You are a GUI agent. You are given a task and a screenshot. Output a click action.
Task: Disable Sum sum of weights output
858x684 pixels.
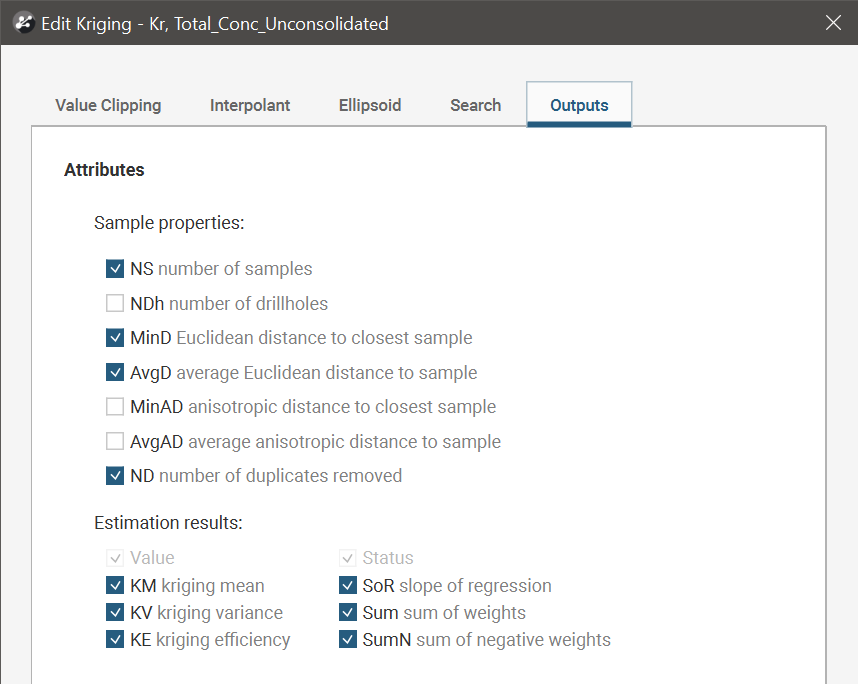348,613
